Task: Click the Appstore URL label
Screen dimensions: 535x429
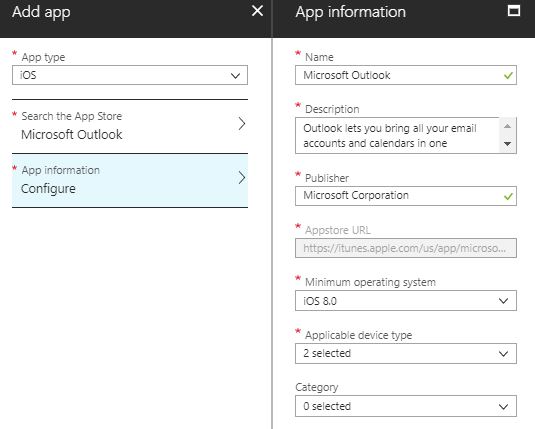Action: point(338,230)
